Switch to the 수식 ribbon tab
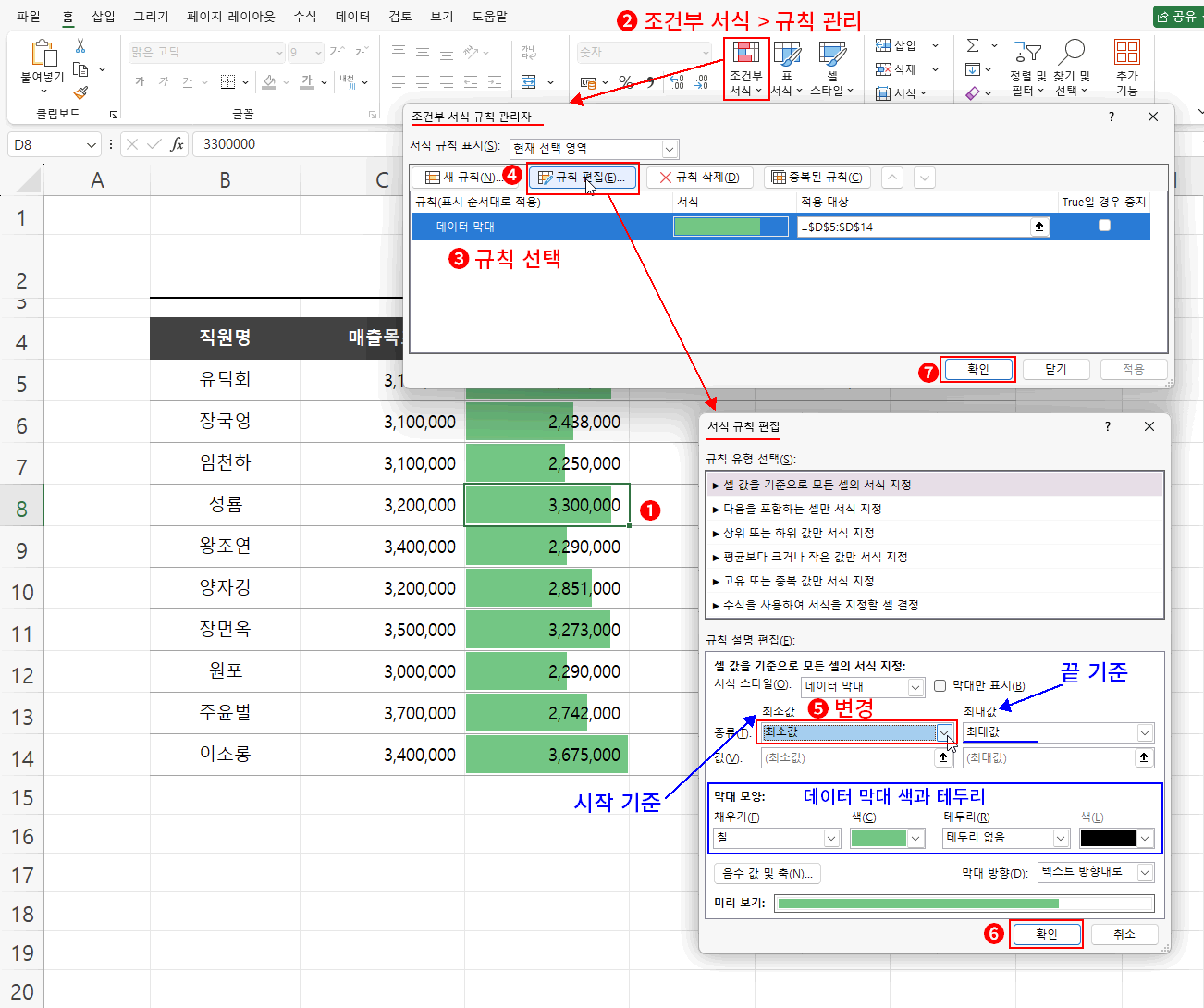Viewport: 1204px width, 1008px height. click(304, 17)
